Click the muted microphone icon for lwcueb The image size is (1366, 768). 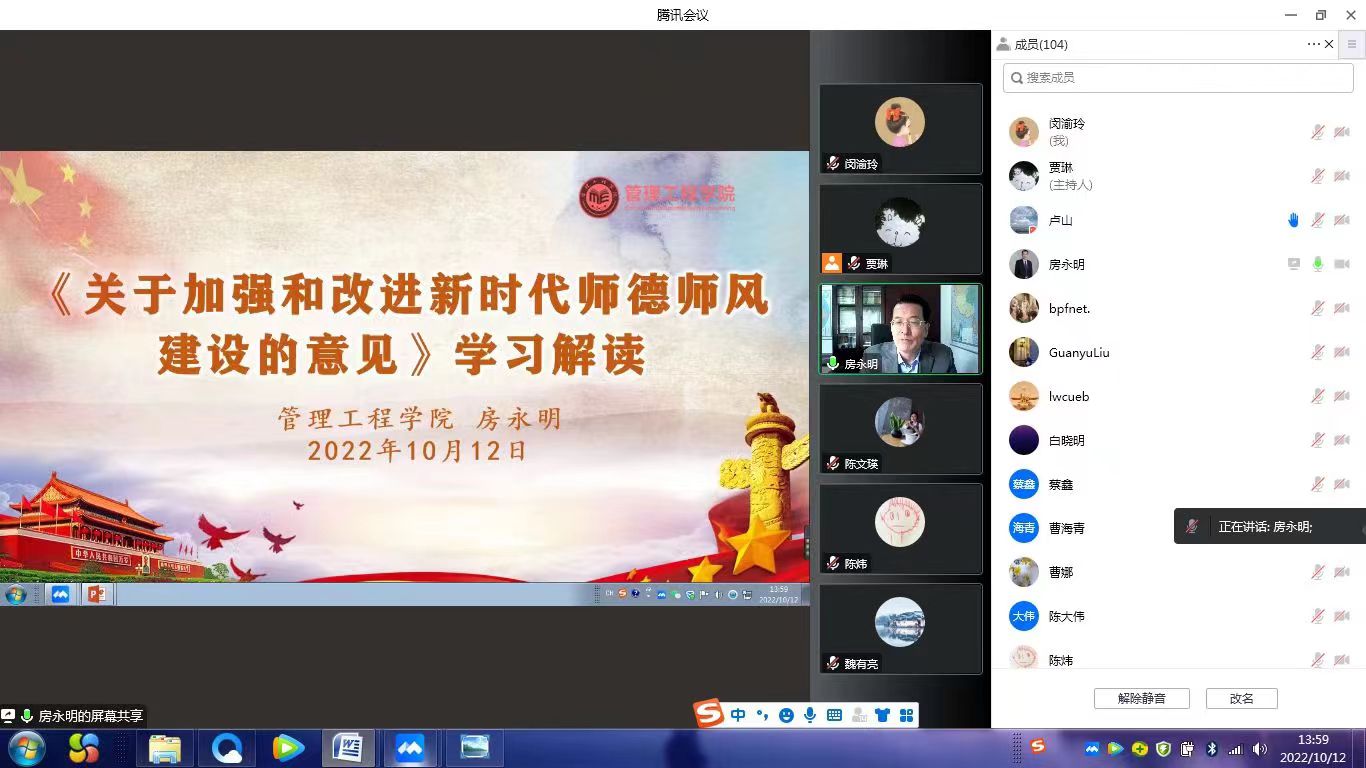[x=1318, y=396]
